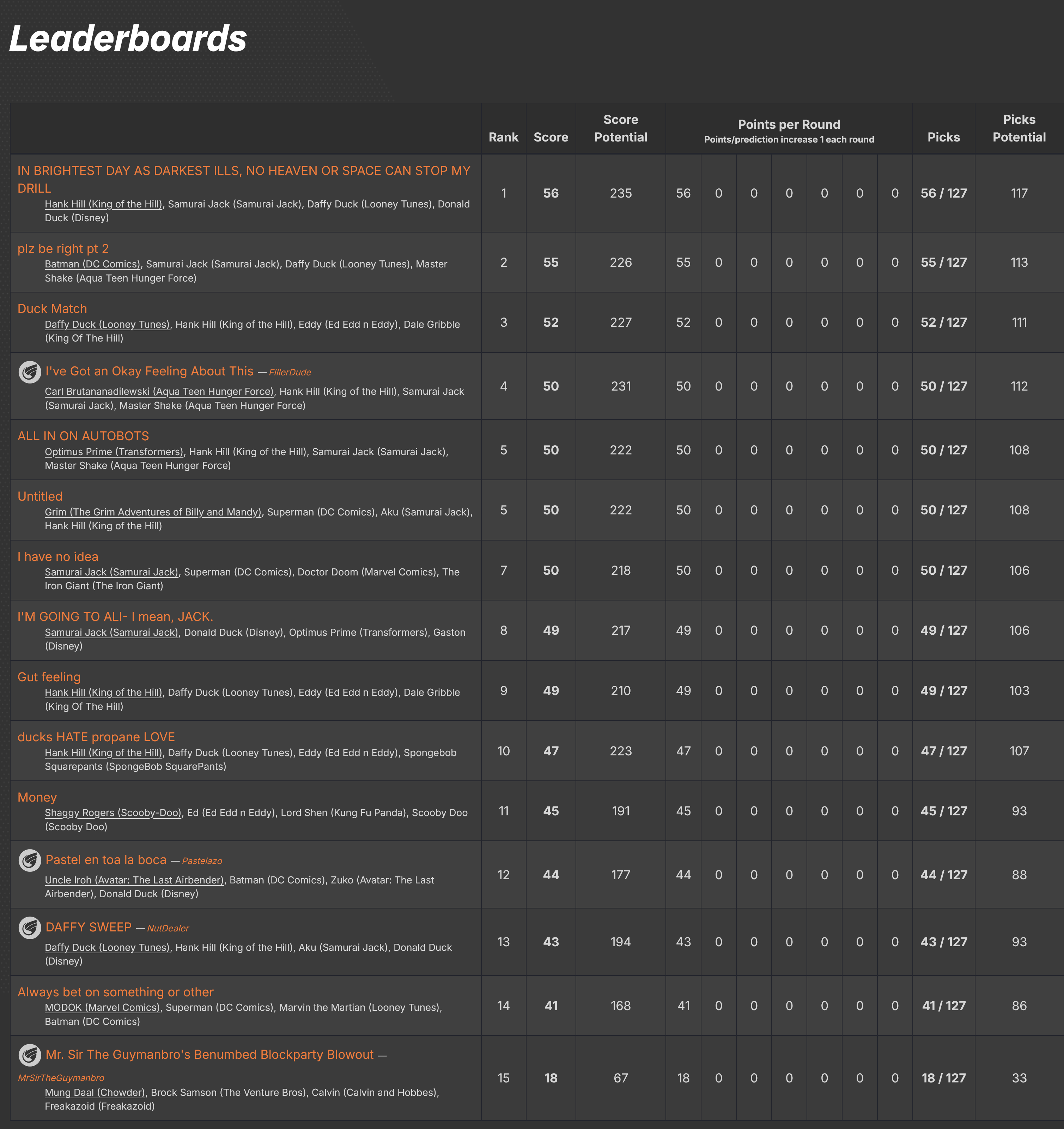
Task: Visit Pastelazo's user profile link
Action: point(202,861)
